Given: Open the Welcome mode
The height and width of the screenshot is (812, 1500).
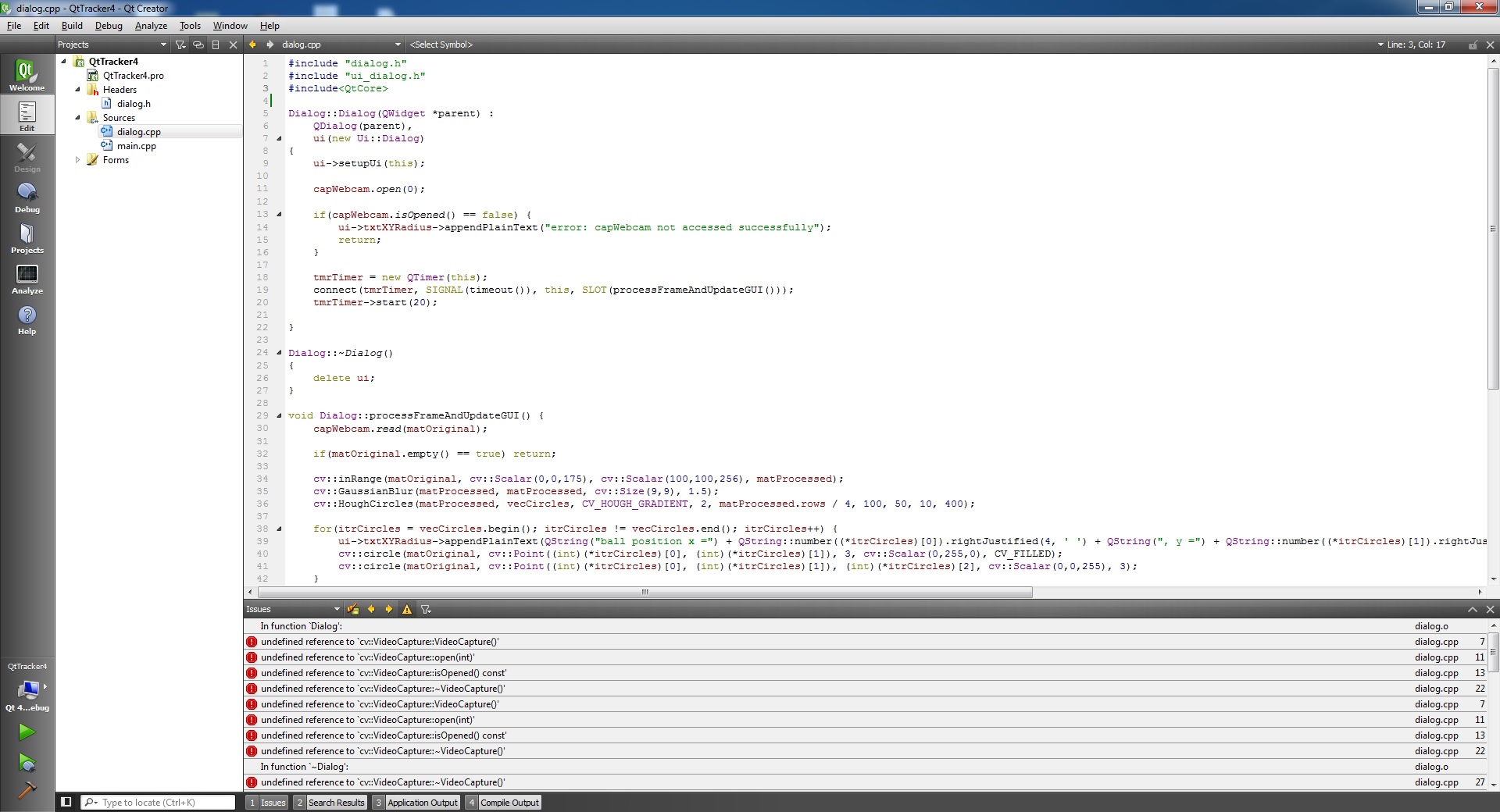Looking at the screenshot, I should pos(27,75).
